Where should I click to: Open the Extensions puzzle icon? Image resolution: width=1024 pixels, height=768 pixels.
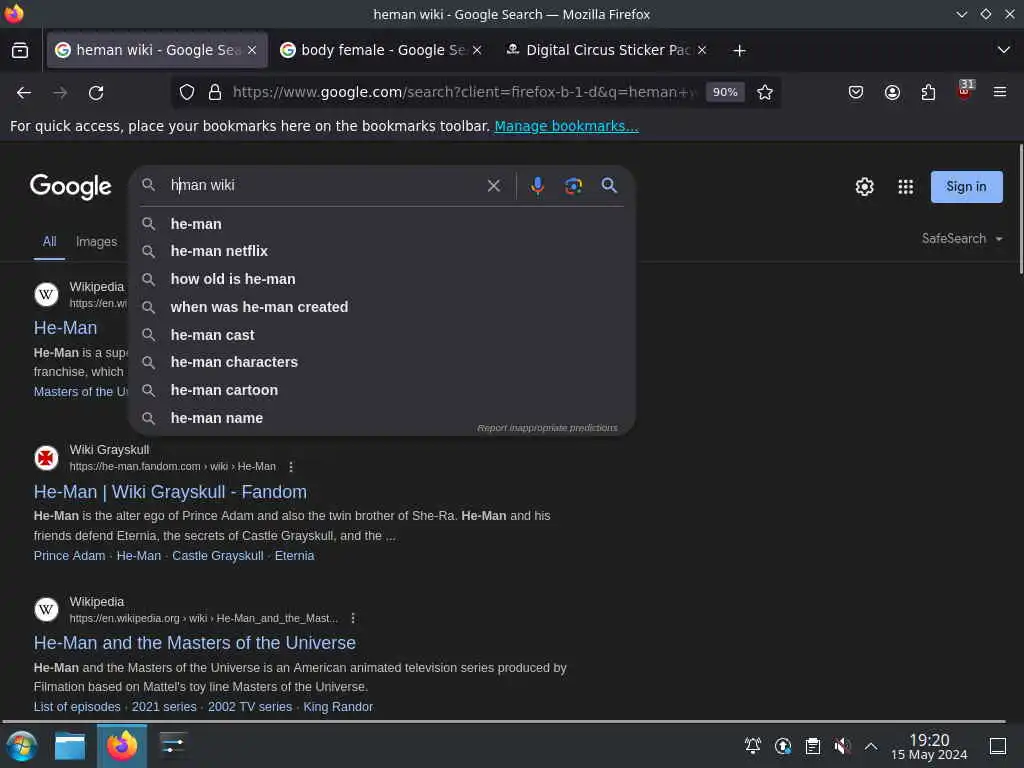(x=928, y=92)
